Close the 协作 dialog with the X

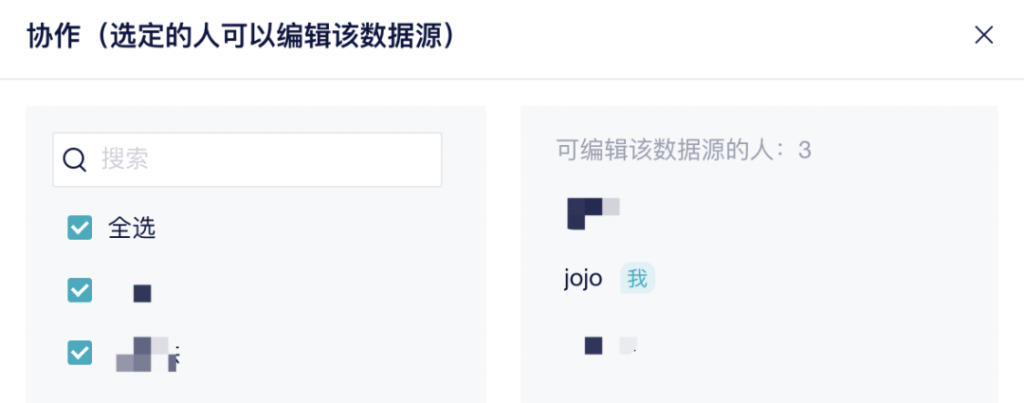(984, 36)
